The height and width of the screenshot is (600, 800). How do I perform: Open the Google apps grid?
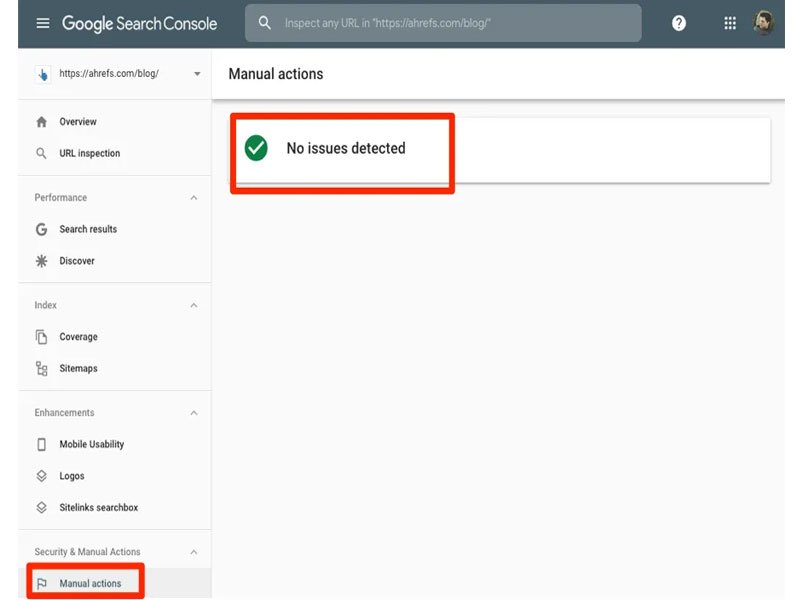point(730,23)
